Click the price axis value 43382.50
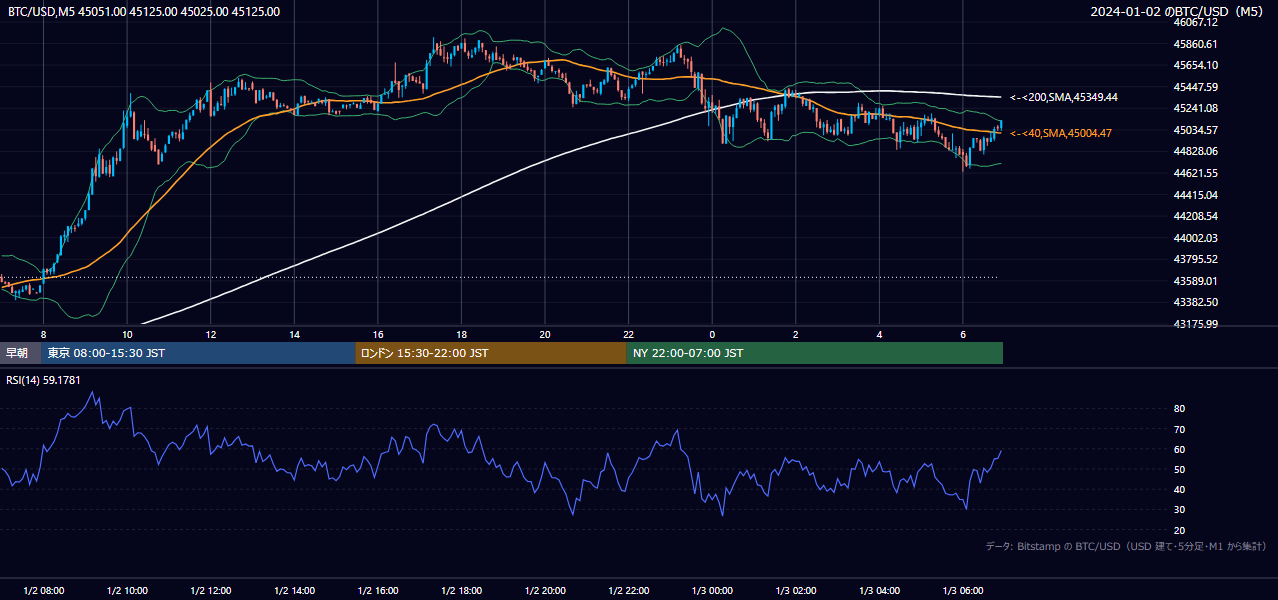 click(x=1196, y=302)
